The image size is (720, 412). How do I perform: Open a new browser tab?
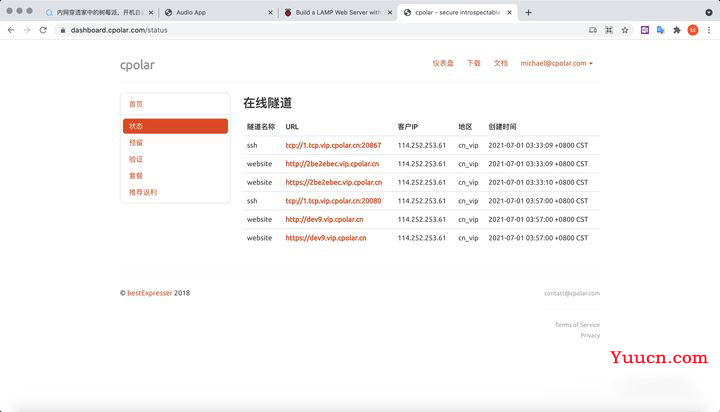coord(528,12)
